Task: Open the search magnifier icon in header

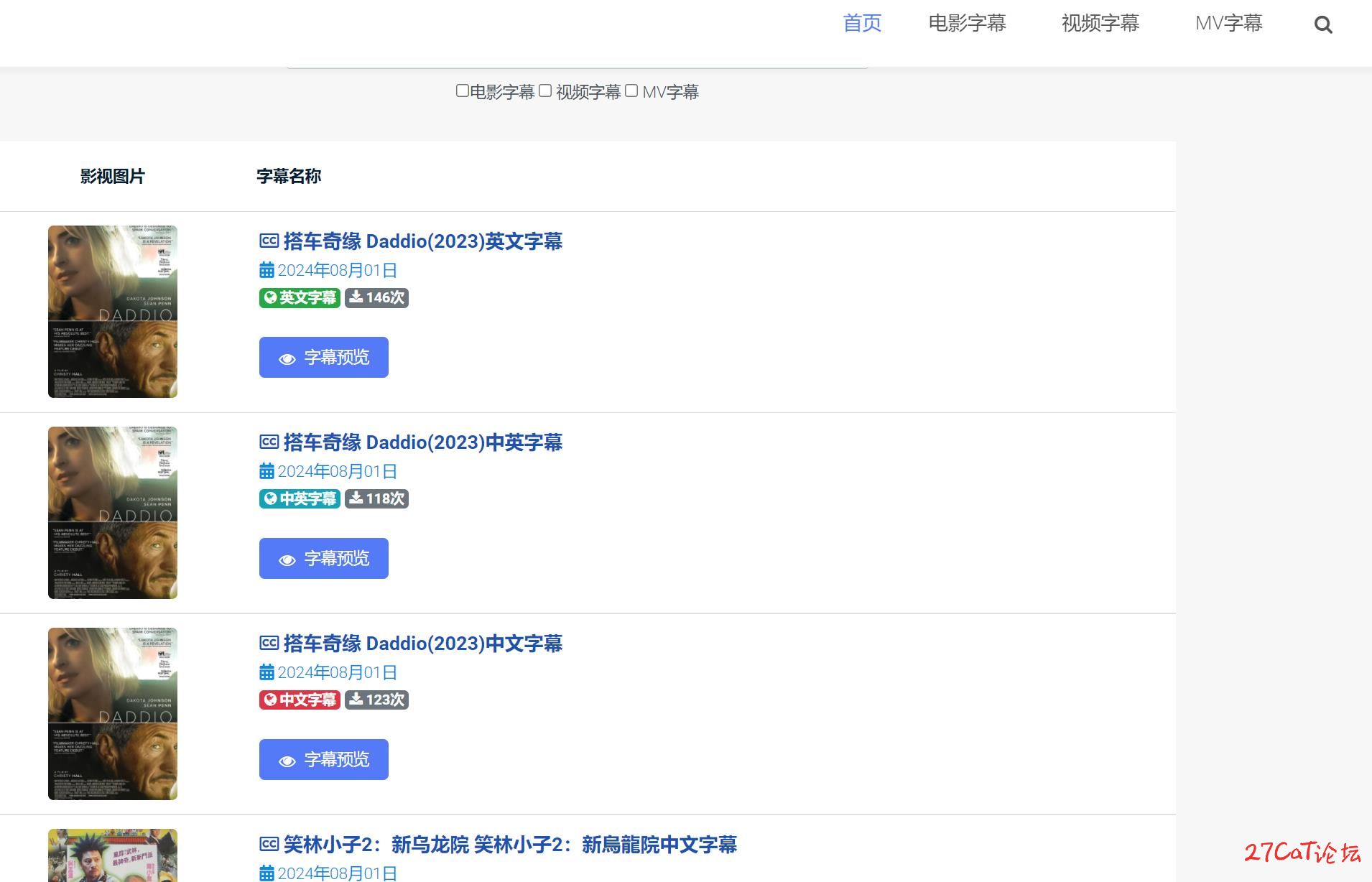Action: (x=1323, y=25)
